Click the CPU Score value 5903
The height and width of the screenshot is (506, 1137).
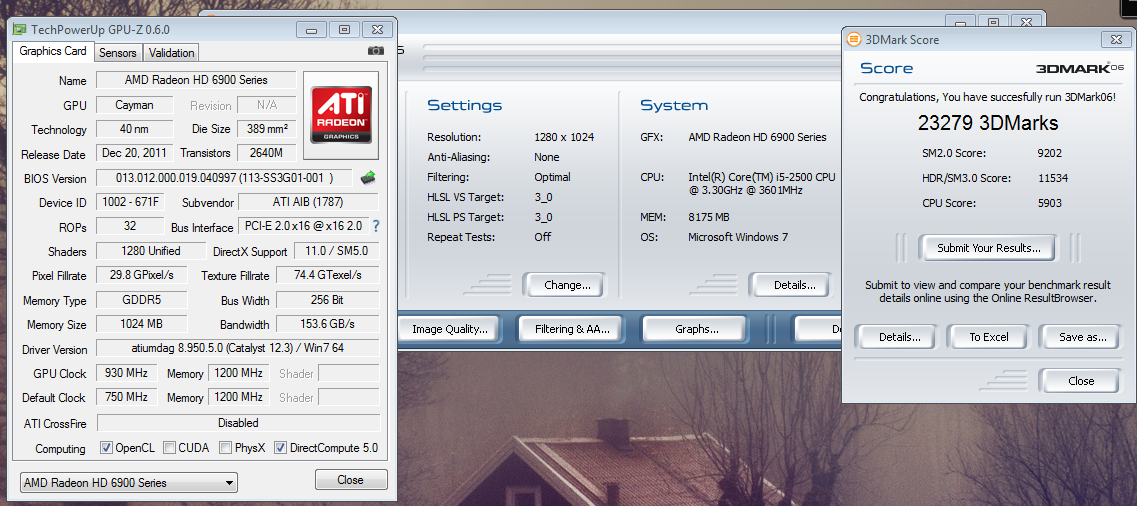[x=1050, y=204]
